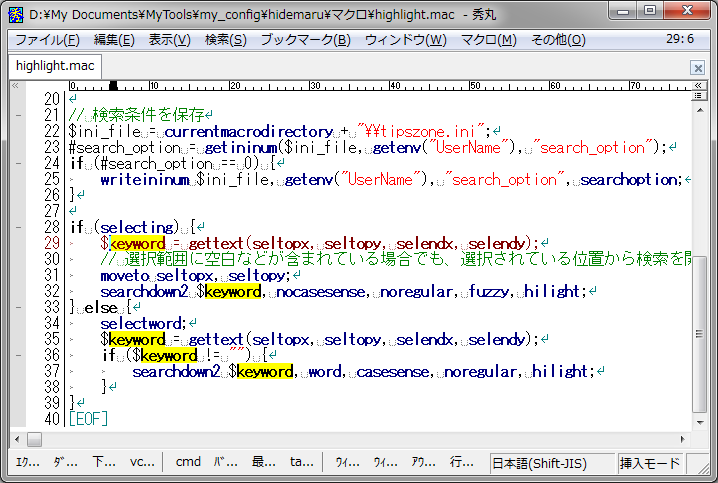Click the ｴｸ... button in bottom bar

click(x=27, y=462)
